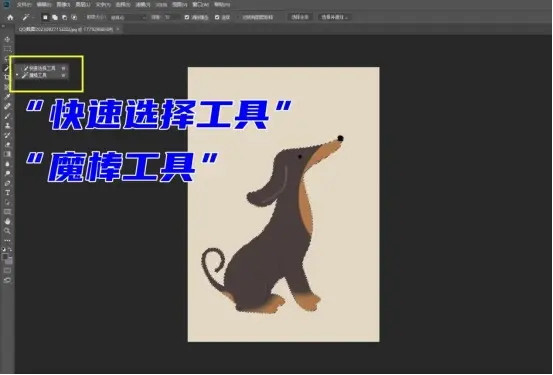Viewport: 553px width, 375px height.
Task: Close the QQ screenshot document tab
Action: click(x=118, y=29)
